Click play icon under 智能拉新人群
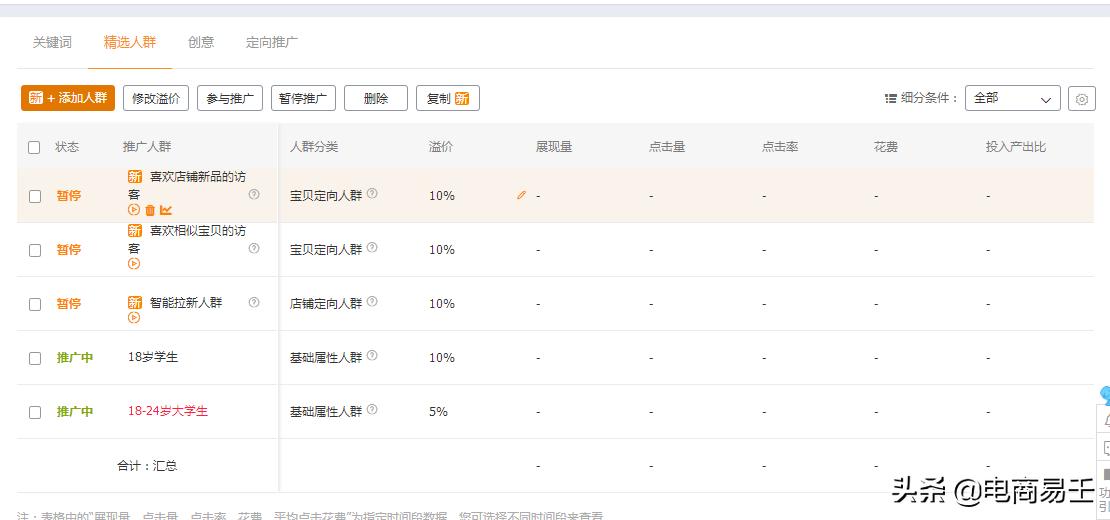The height and width of the screenshot is (520, 1110). pyautogui.click(x=134, y=318)
